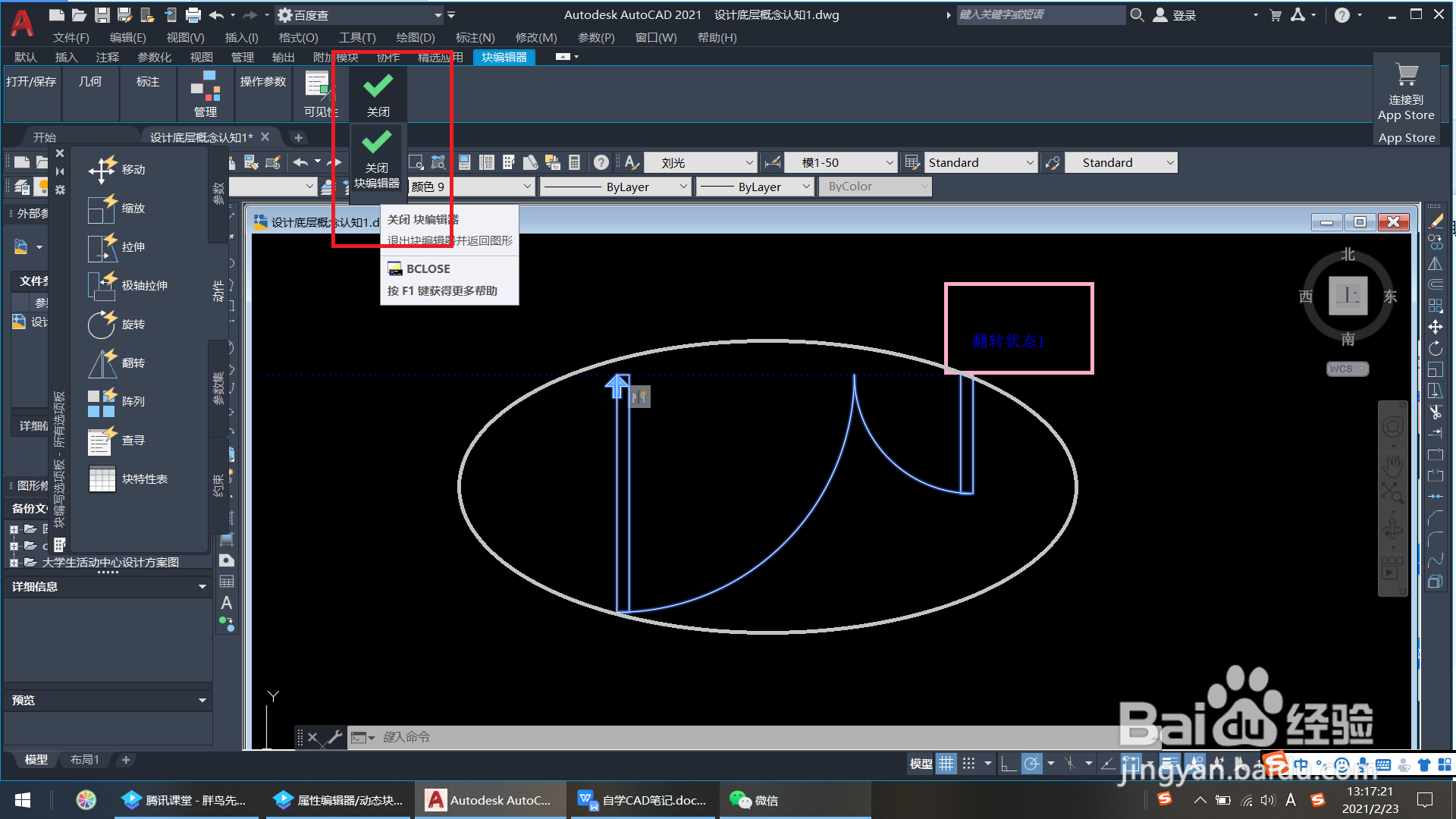Toggle ortho mode in status bar
The width and height of the screenshot is (1456, 819).
(1009, 764)
